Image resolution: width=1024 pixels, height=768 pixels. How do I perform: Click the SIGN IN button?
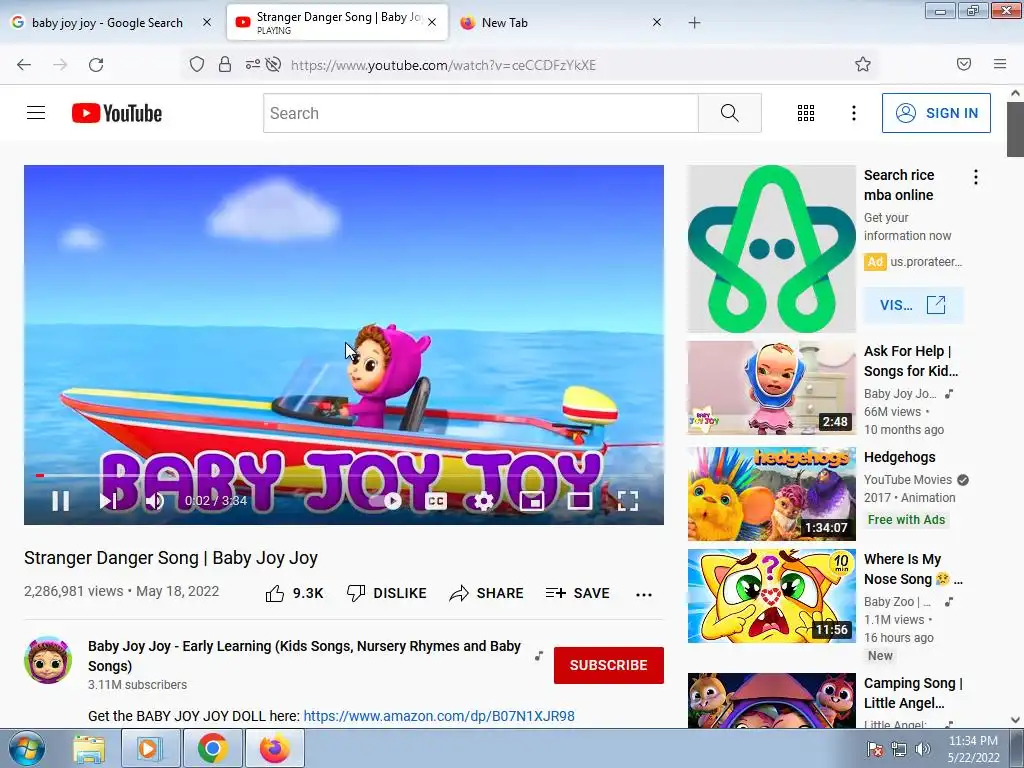coord(936,113)
